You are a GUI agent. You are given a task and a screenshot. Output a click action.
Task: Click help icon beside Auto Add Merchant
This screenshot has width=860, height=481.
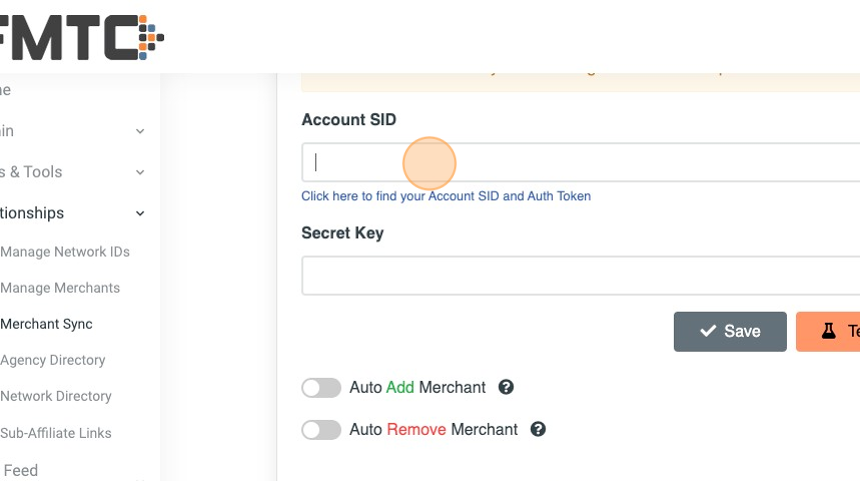click(506, 387)
